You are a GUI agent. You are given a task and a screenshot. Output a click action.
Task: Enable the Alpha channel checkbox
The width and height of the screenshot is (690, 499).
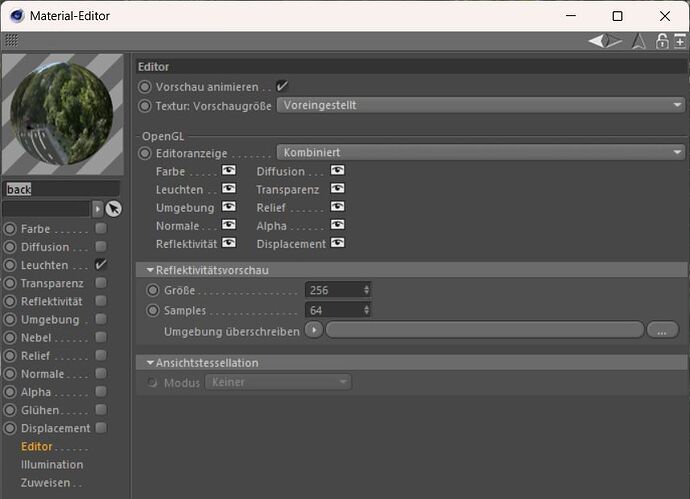[x=101, y=391]
